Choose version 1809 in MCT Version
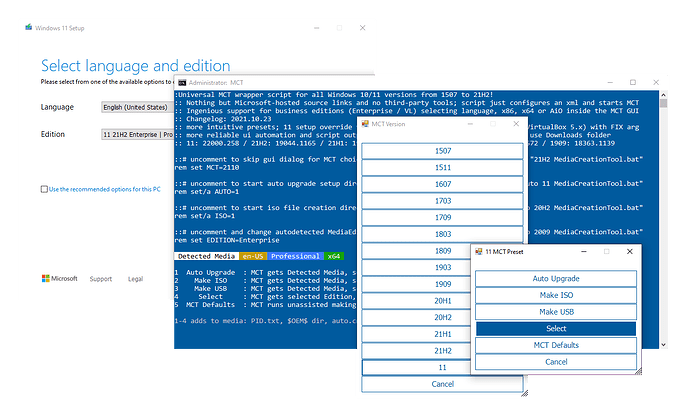 pos(416,250)
